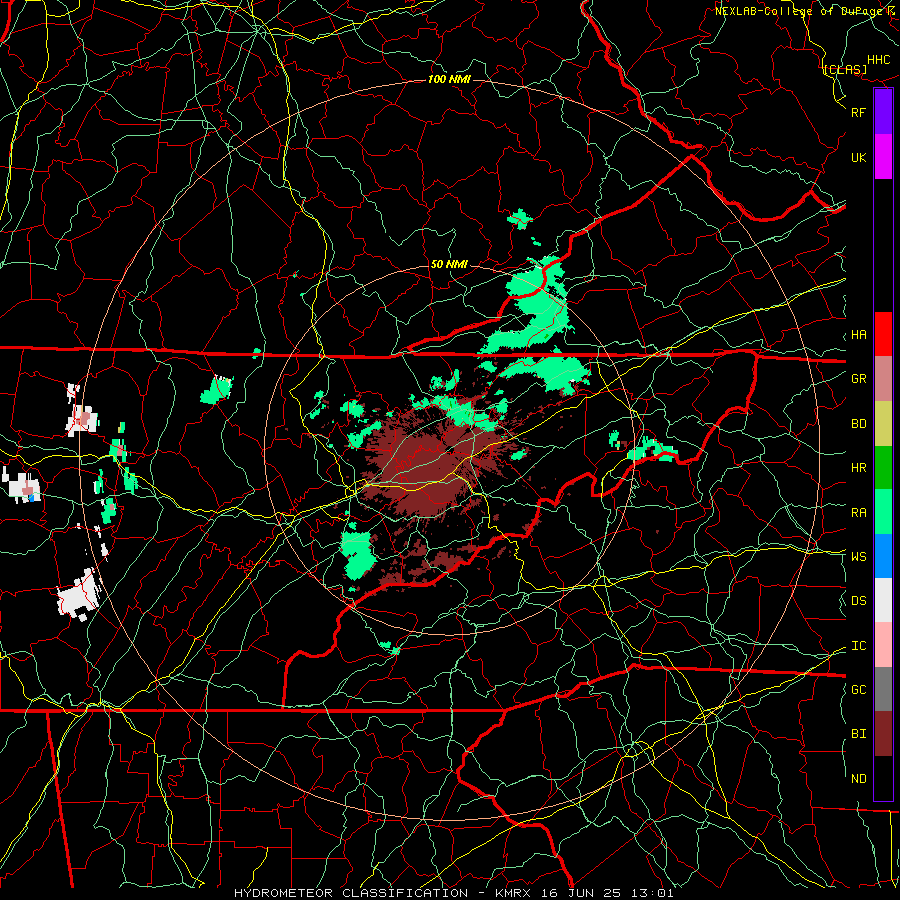Click the RA legend label
The image size is (900, 900).
pos(858,513)
